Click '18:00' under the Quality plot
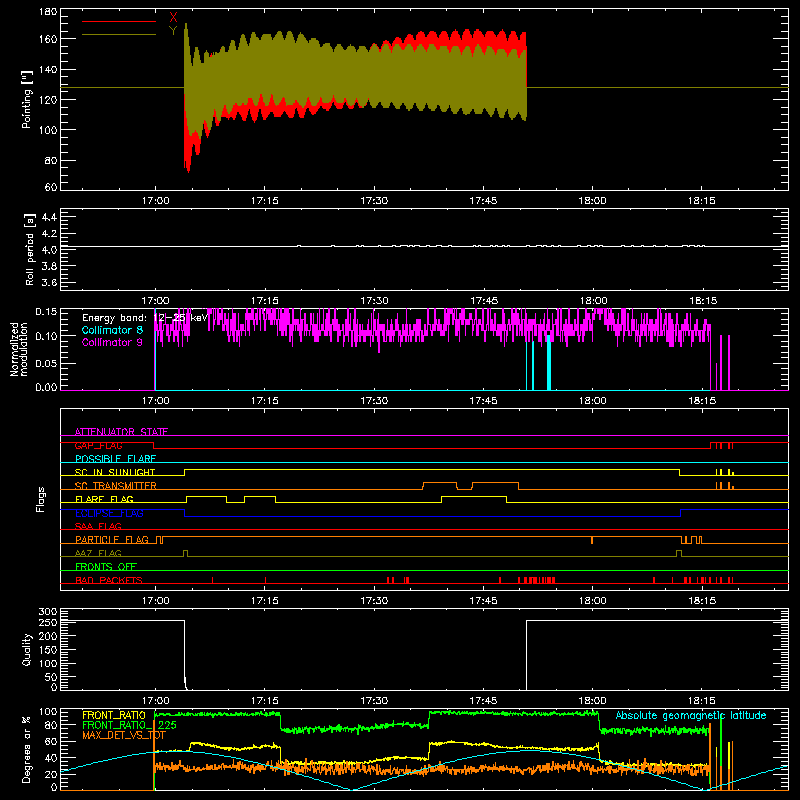This screenshot has width=800, height=800. coord(592,701)
